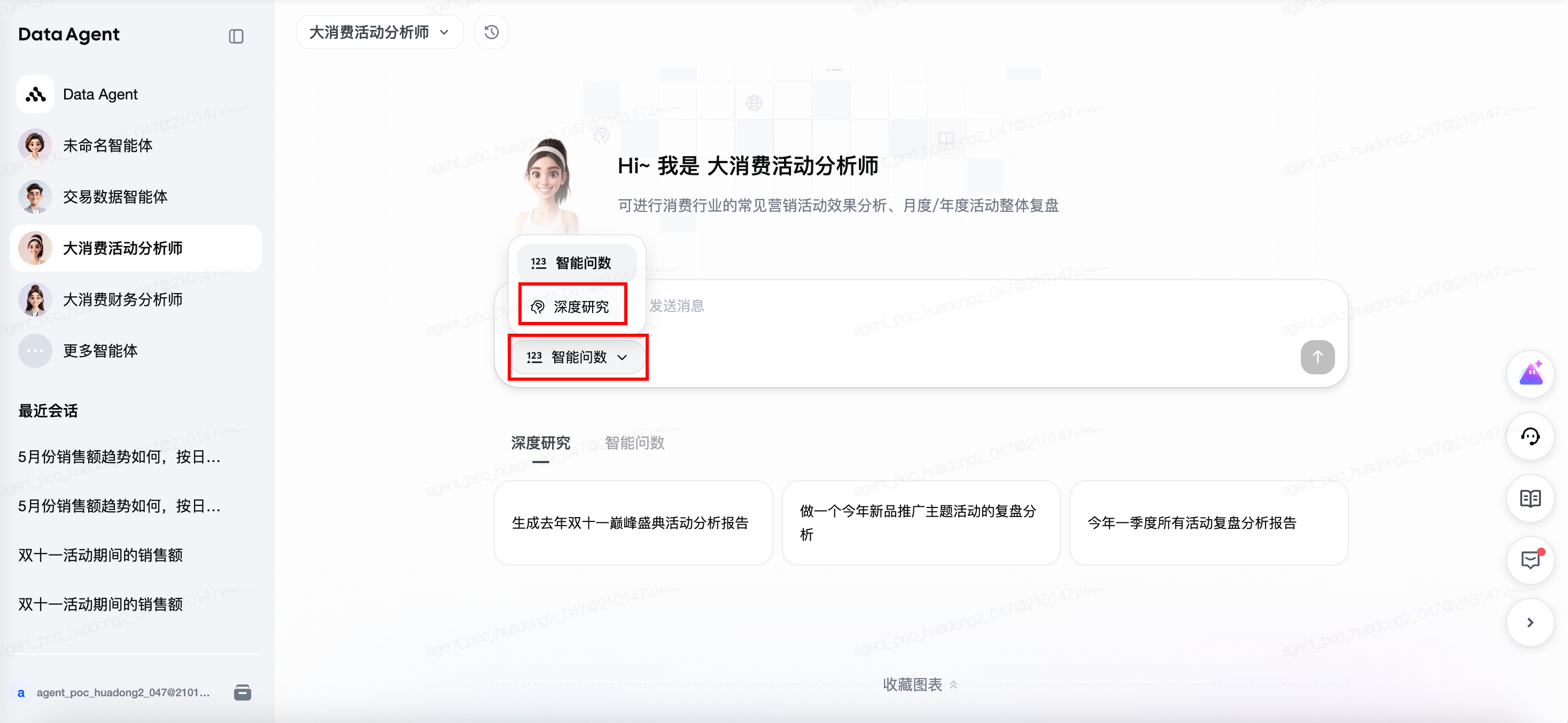Open conversation history clock icon
The height and width of the screenshot is (723, 1568).
(x=491, y=32)
